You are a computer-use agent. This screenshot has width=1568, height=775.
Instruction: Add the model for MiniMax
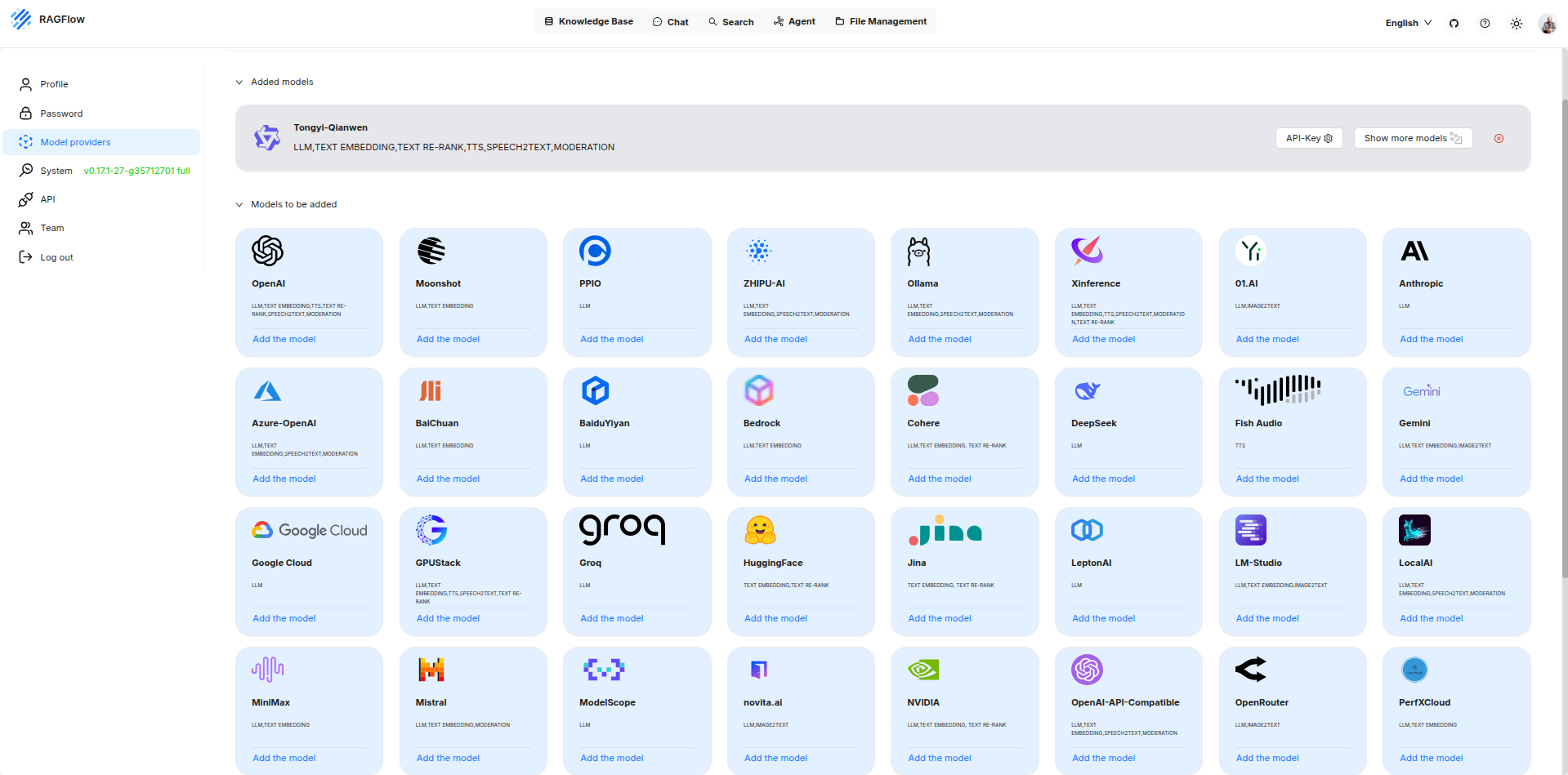pyautogui.click(x=284, y=758)
